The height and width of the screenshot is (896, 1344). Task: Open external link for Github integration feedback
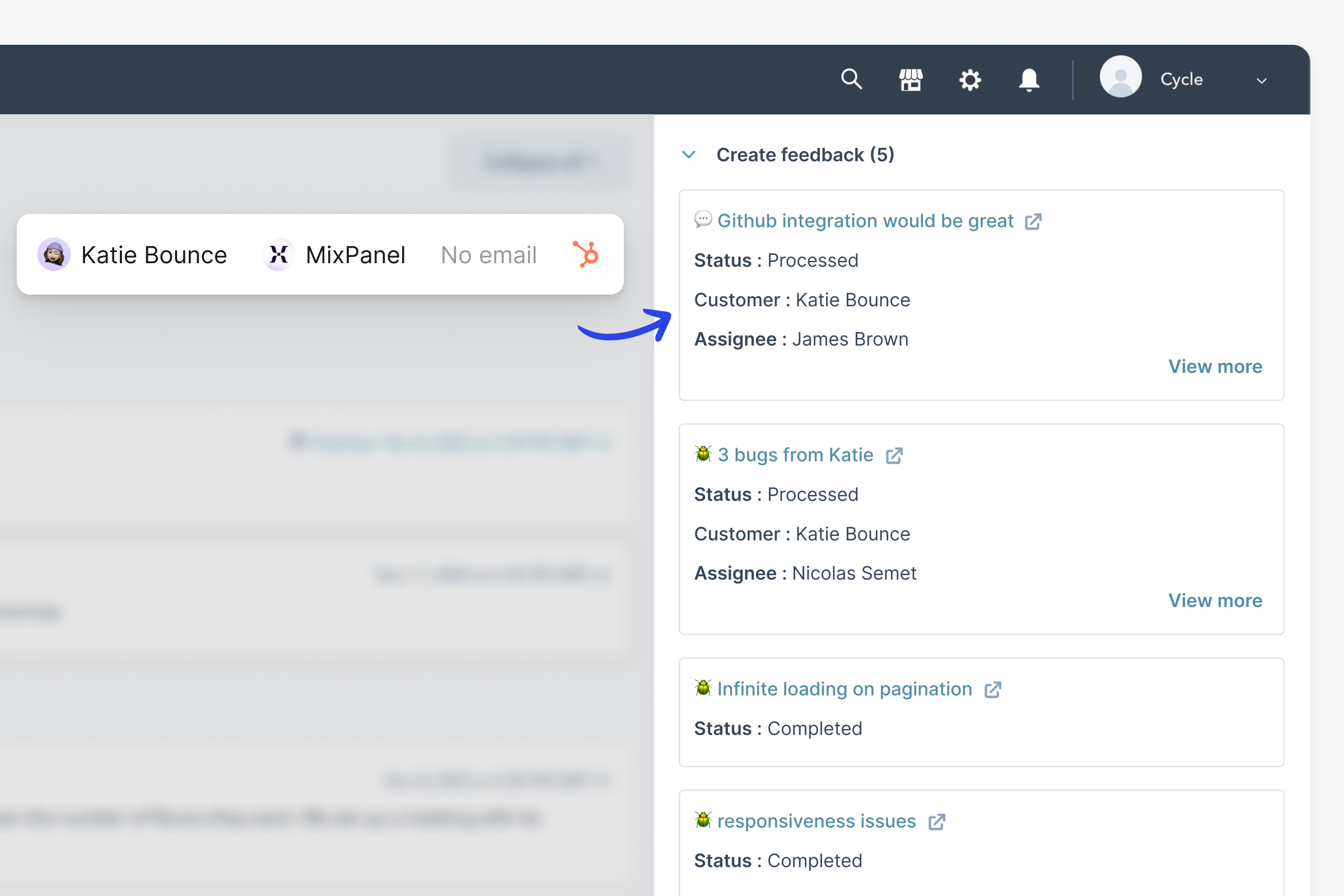pos(1033,222)
